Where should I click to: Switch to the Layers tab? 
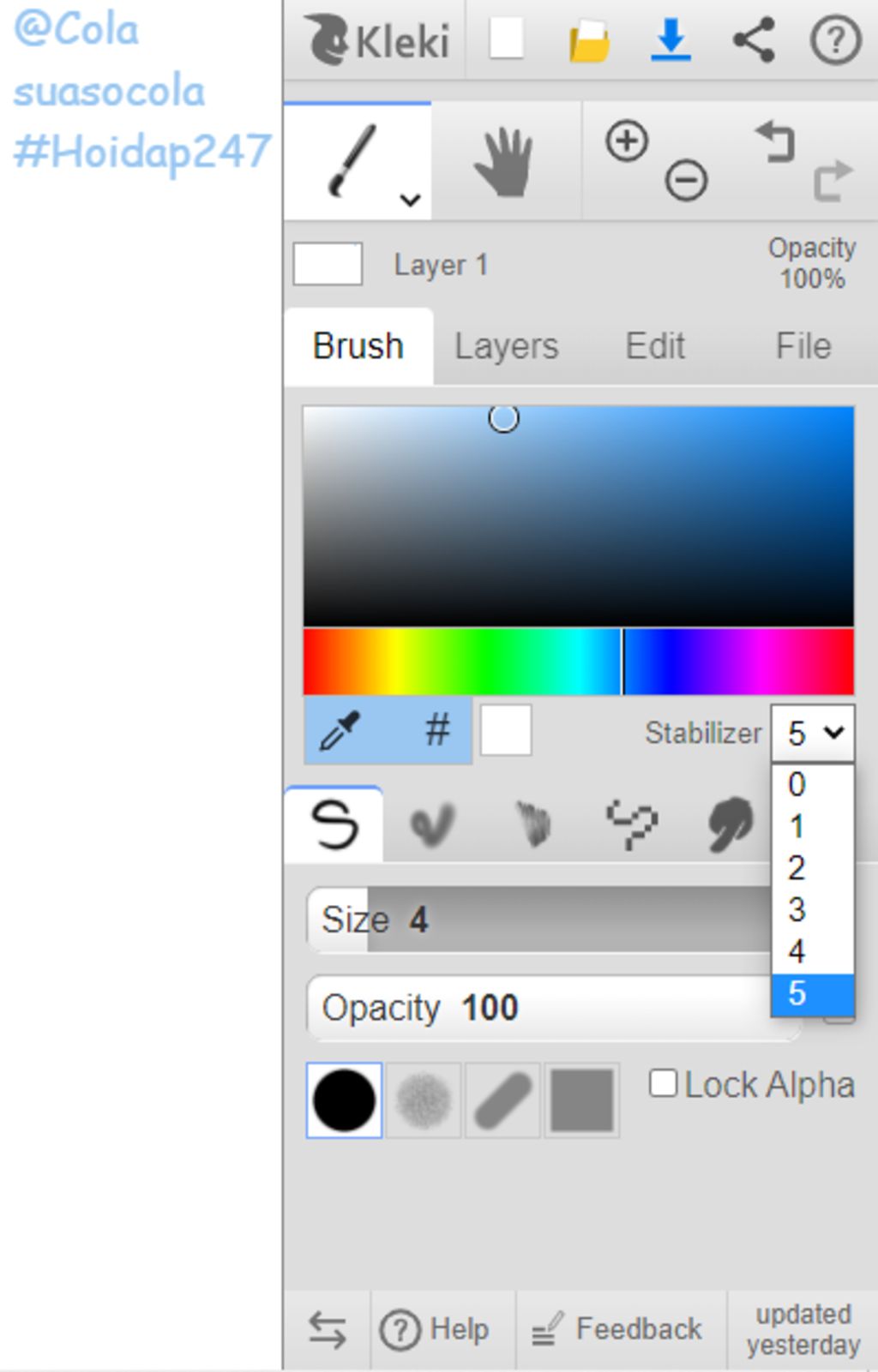pos(506,346)
